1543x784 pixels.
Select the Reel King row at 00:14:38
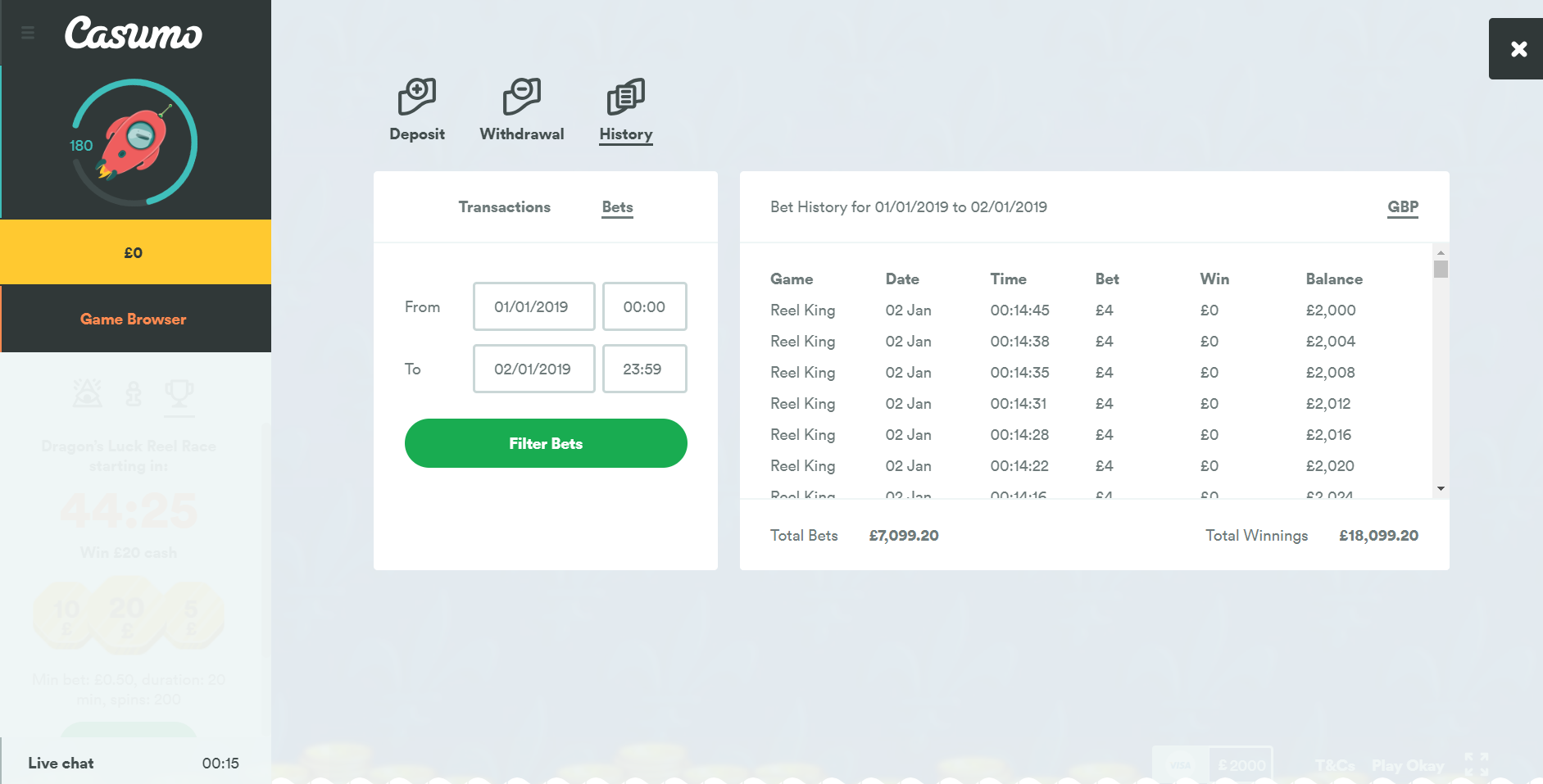coord(1094,342)
